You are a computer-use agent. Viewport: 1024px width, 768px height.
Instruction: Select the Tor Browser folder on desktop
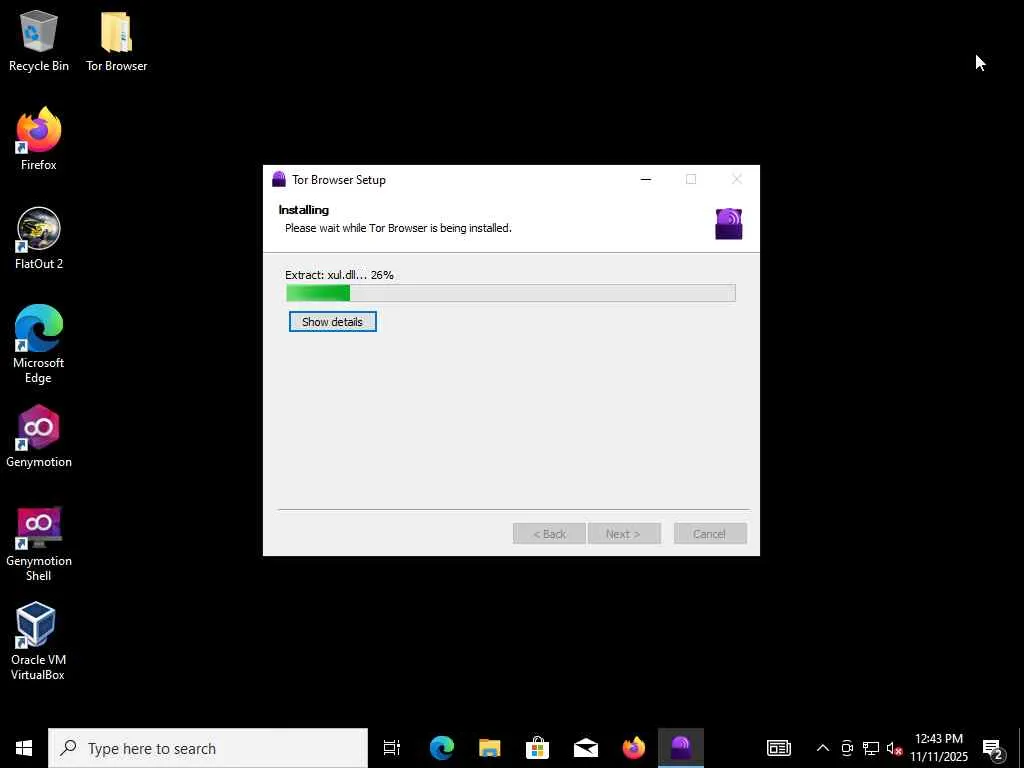pyautogui.click(x=116, y=41)
